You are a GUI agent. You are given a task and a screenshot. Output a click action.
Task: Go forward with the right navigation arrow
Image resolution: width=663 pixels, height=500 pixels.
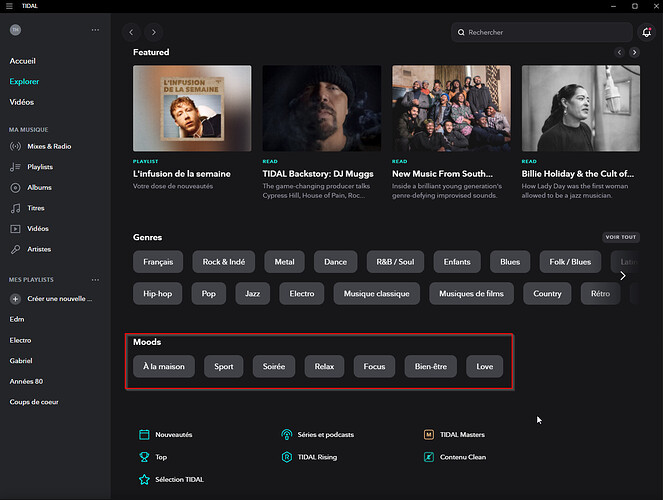[x=153, y=32]
